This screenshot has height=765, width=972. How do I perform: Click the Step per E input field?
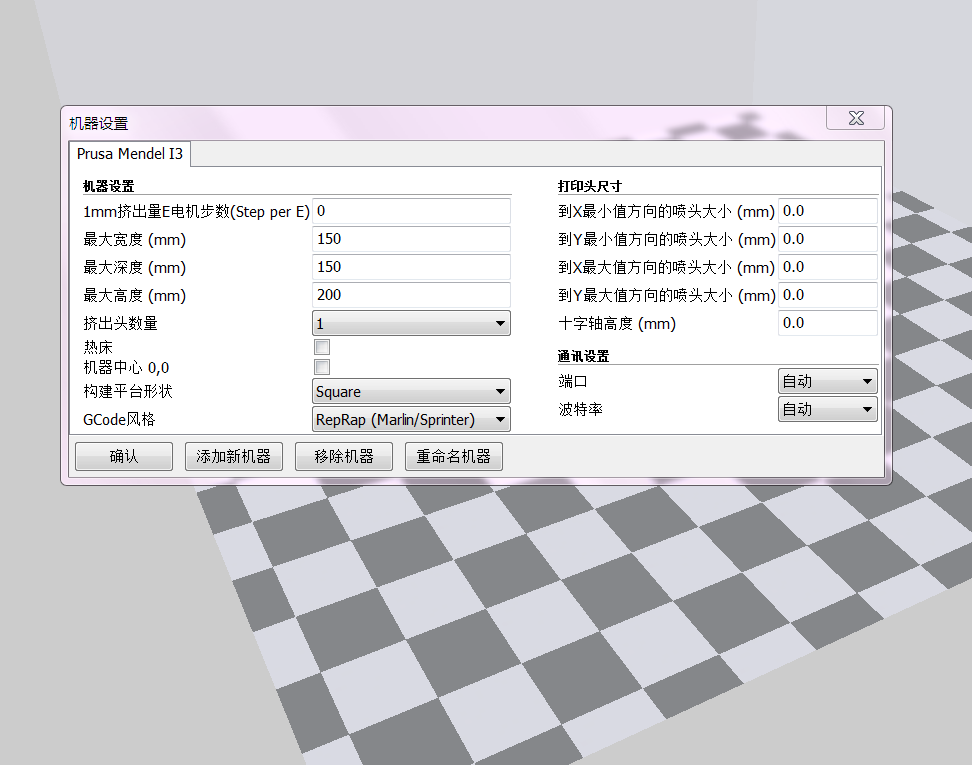(411, 211)
